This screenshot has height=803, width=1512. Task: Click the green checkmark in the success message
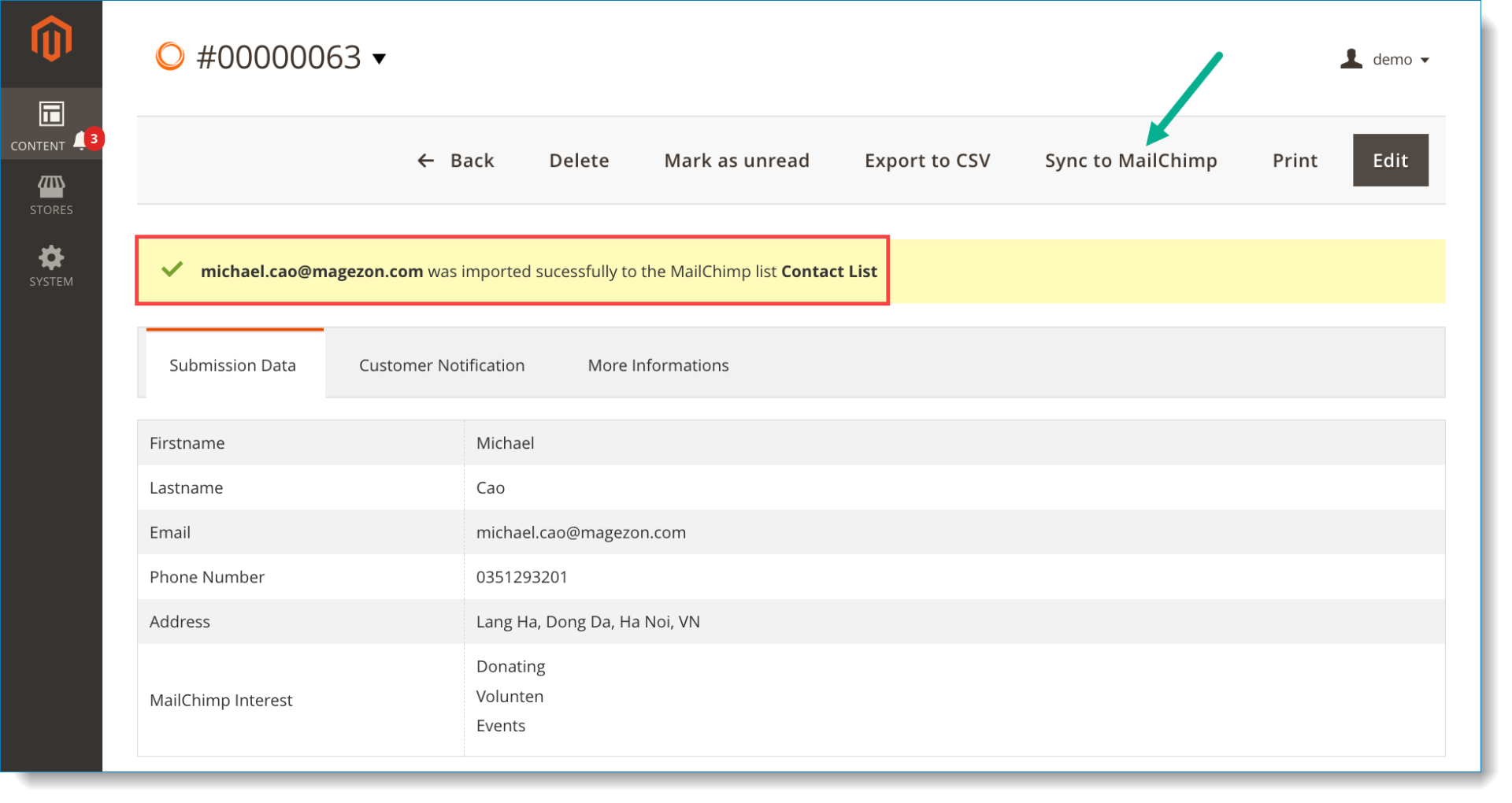pyautogui.click(x=173, y=270)
